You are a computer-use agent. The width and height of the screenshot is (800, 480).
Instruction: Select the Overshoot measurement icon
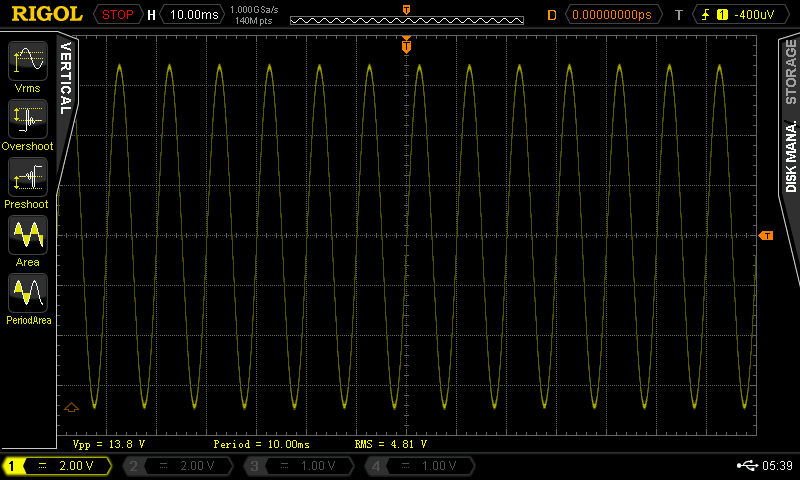point(28,119)
